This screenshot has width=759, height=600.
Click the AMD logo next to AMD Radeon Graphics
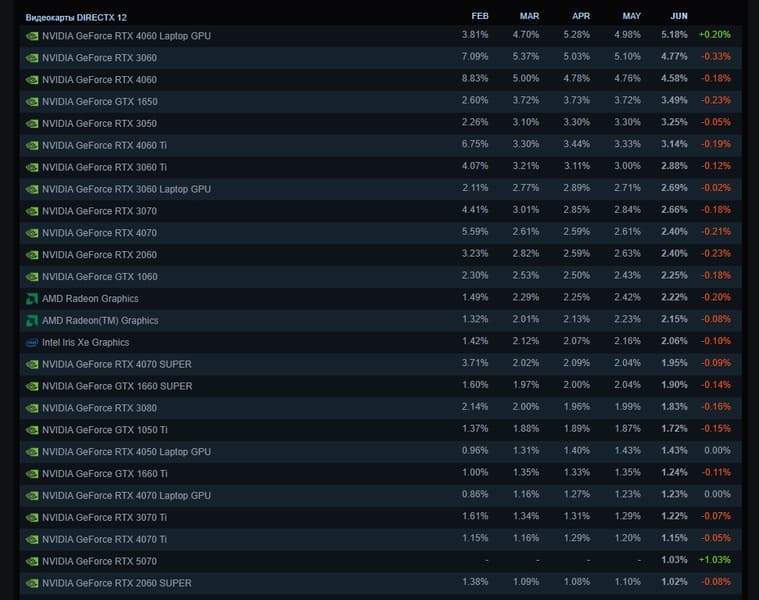pos(32,298)
